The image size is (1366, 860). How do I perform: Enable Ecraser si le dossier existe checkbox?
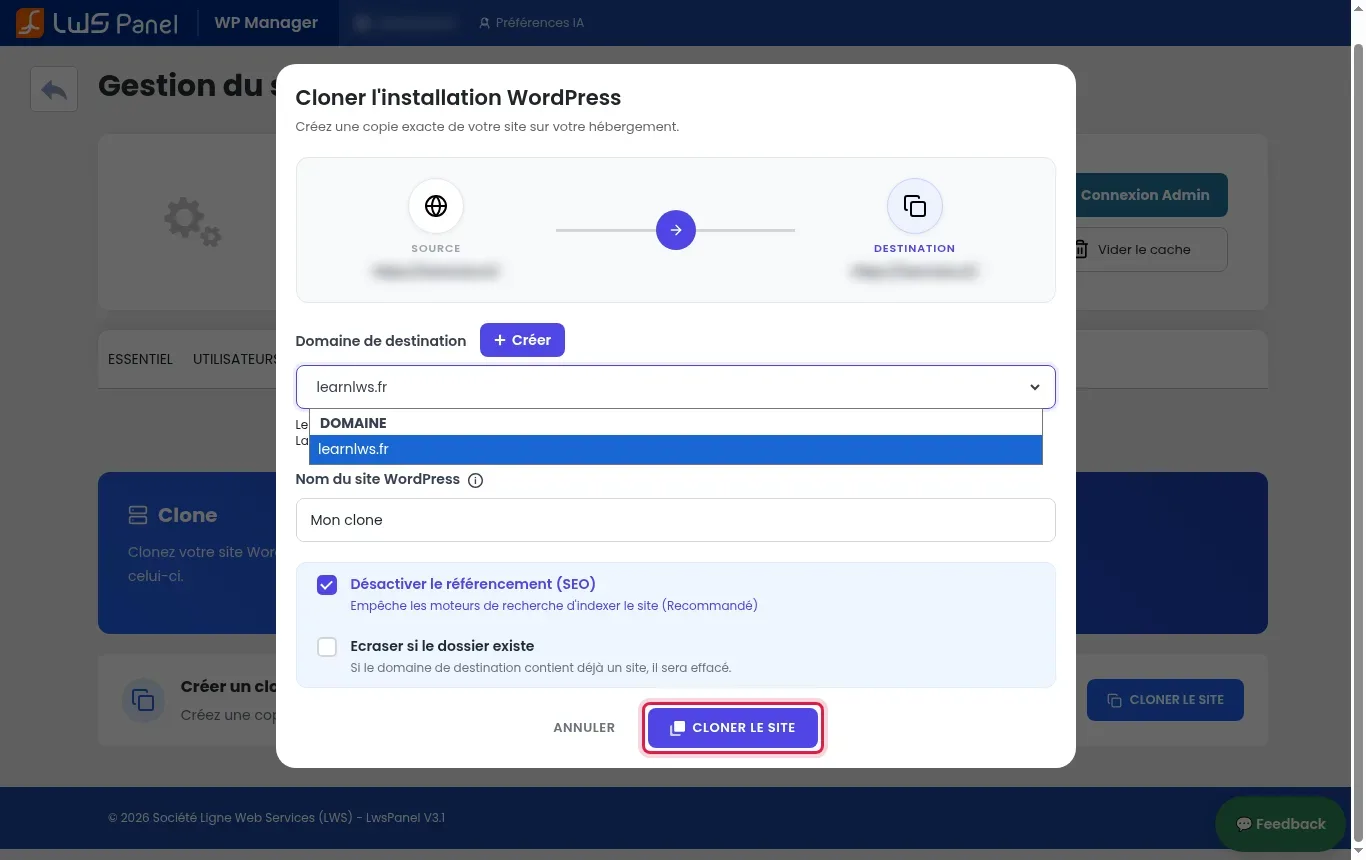point(327,647)
